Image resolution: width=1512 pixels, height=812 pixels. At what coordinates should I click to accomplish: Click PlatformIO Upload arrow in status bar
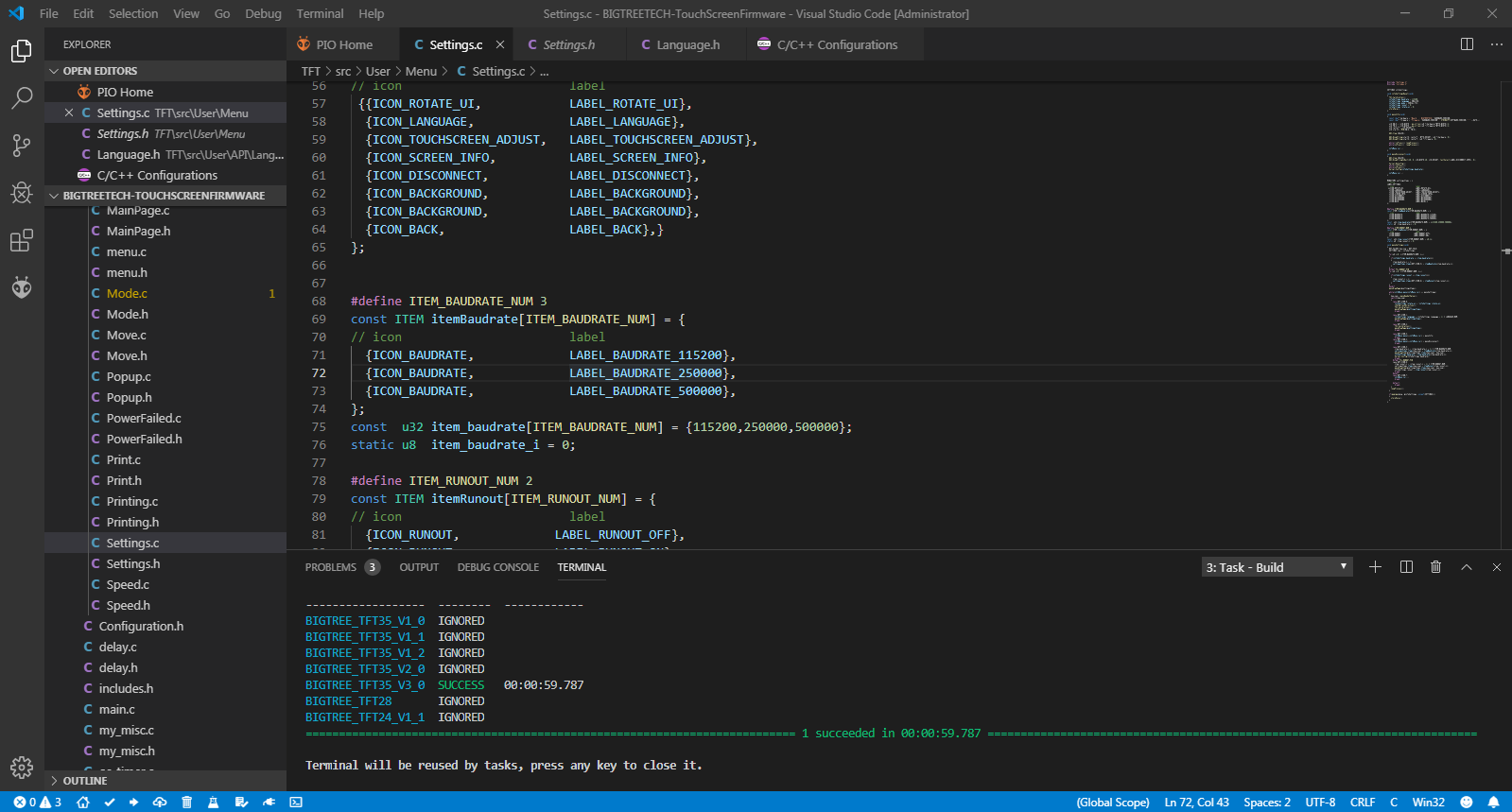click(x=133, y=803)
